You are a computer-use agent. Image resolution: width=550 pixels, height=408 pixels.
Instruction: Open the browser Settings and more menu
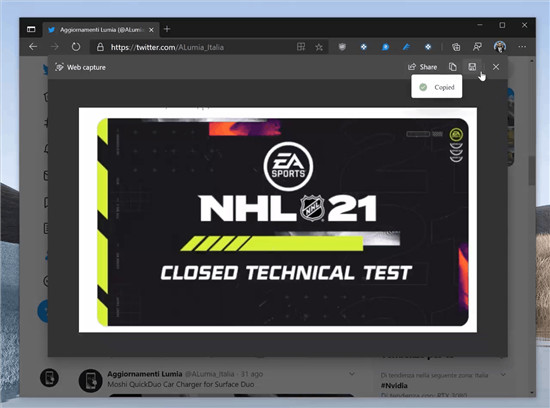point(522,47)
